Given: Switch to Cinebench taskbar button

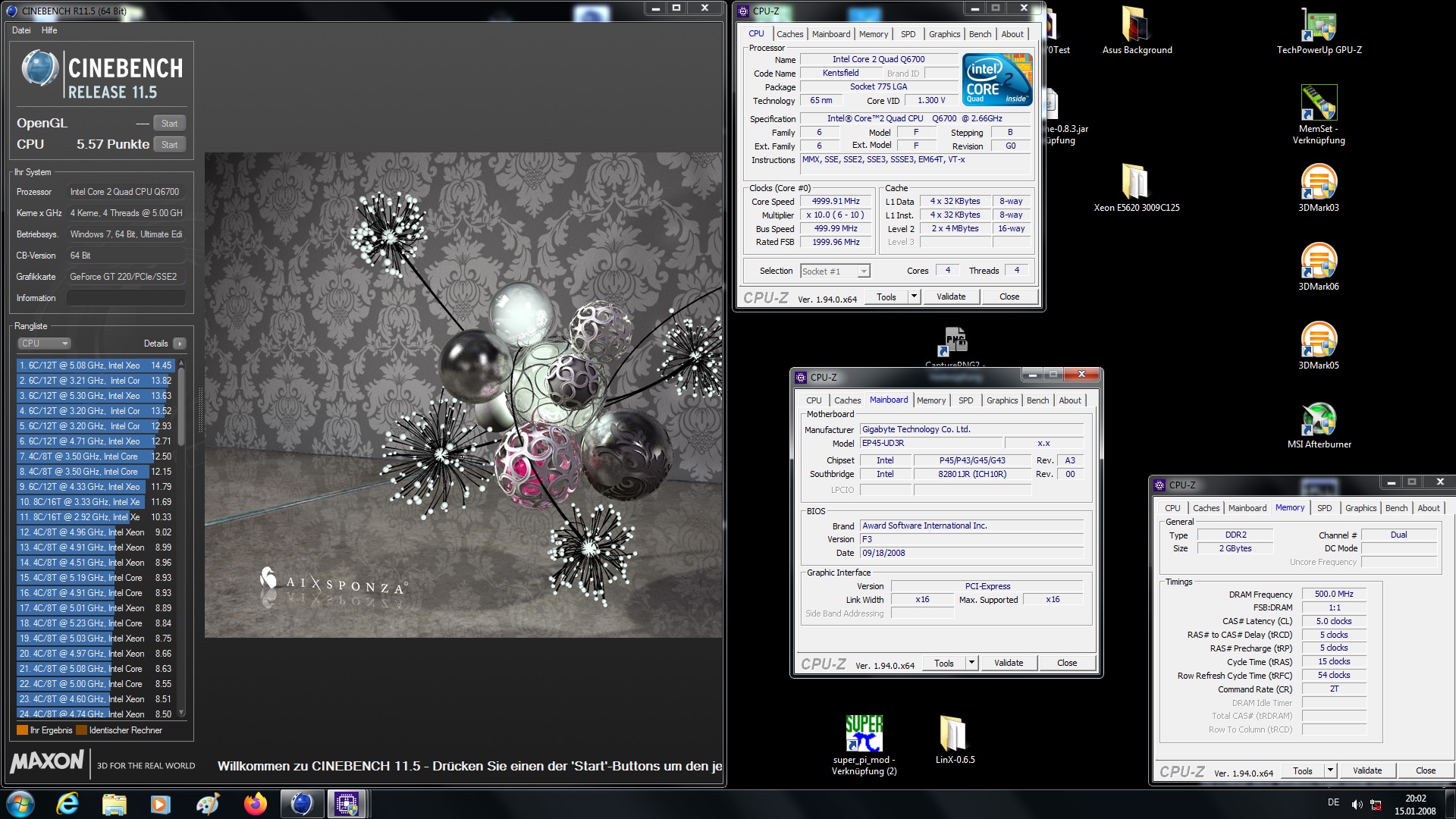Looking at the screenshot, I should 302,804.
